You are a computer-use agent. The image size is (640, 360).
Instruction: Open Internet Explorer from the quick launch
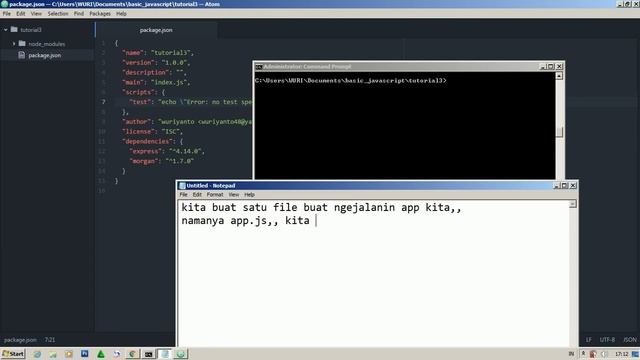click(37, 354)
